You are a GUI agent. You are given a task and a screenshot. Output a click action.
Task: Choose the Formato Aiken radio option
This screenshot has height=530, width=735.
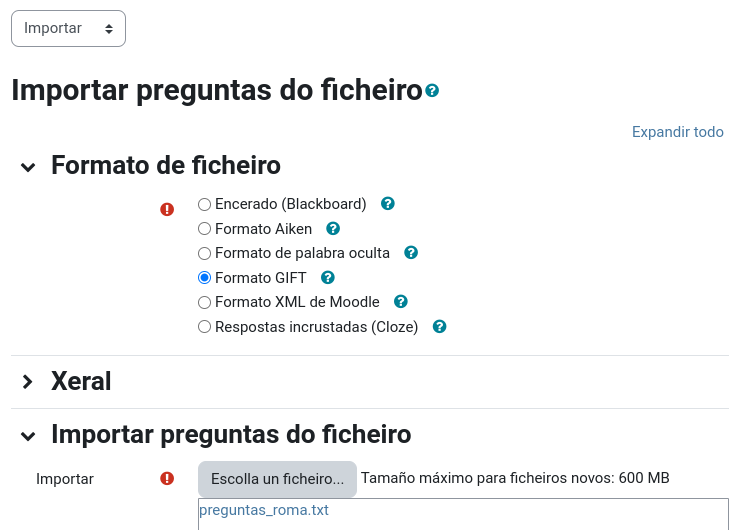(x=205, y=228)
